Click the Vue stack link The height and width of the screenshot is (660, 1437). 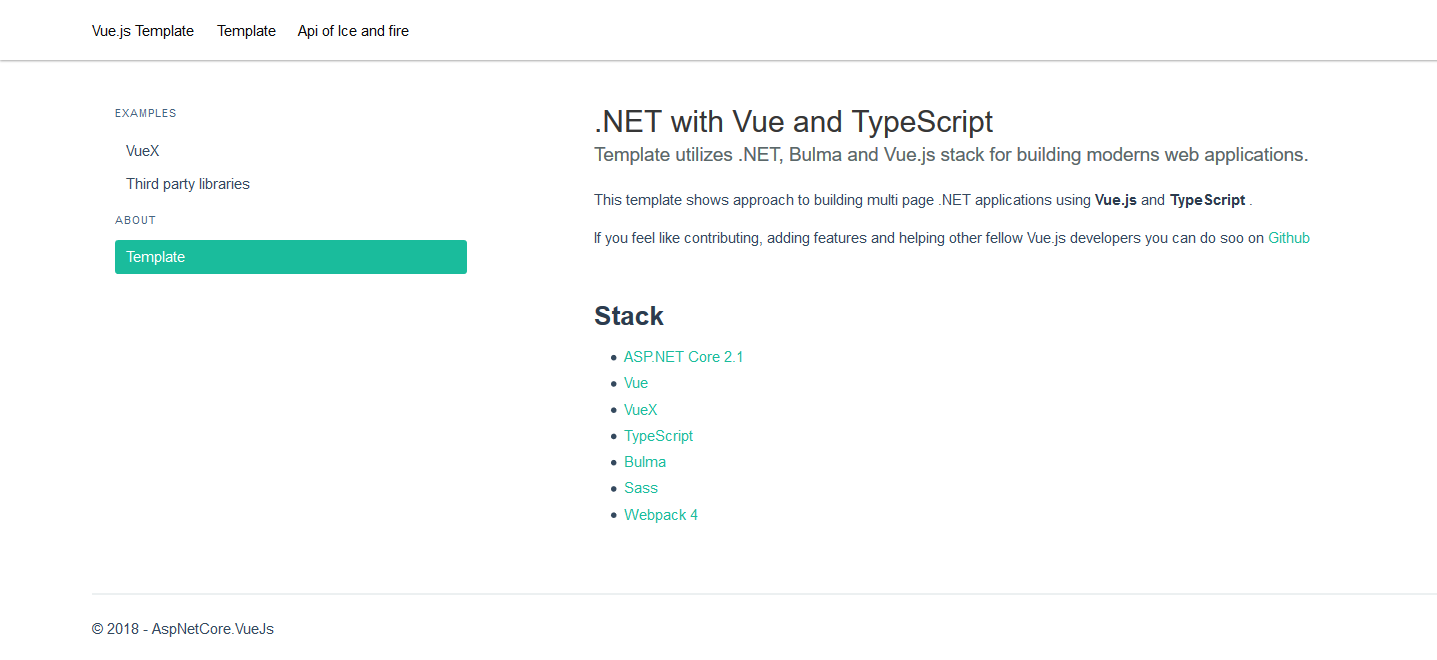click(636, 383)
